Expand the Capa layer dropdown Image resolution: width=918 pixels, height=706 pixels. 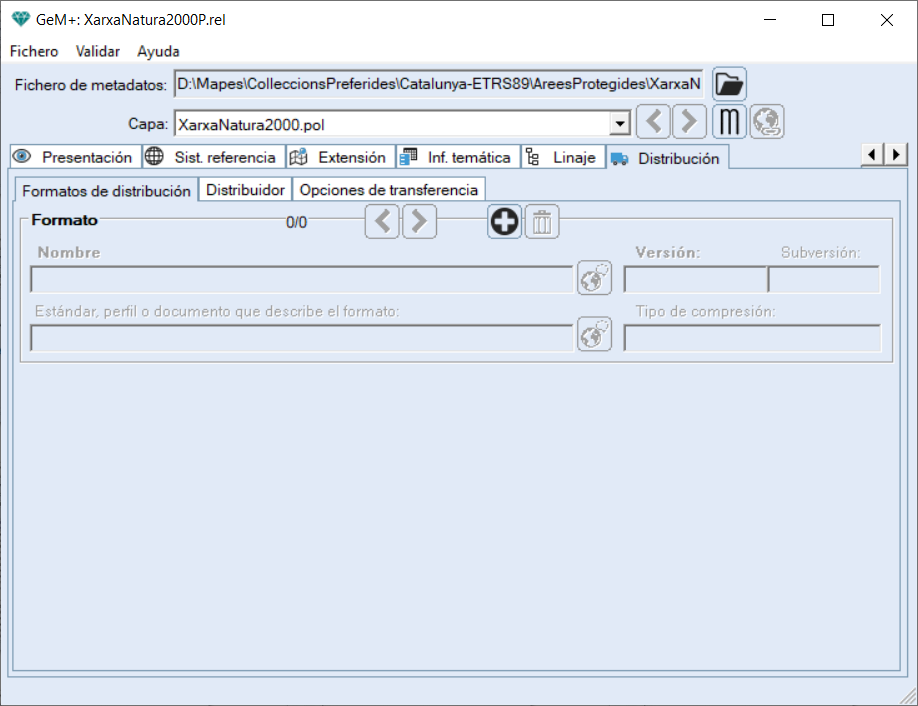pyautogui.click(x=620, y=124)
